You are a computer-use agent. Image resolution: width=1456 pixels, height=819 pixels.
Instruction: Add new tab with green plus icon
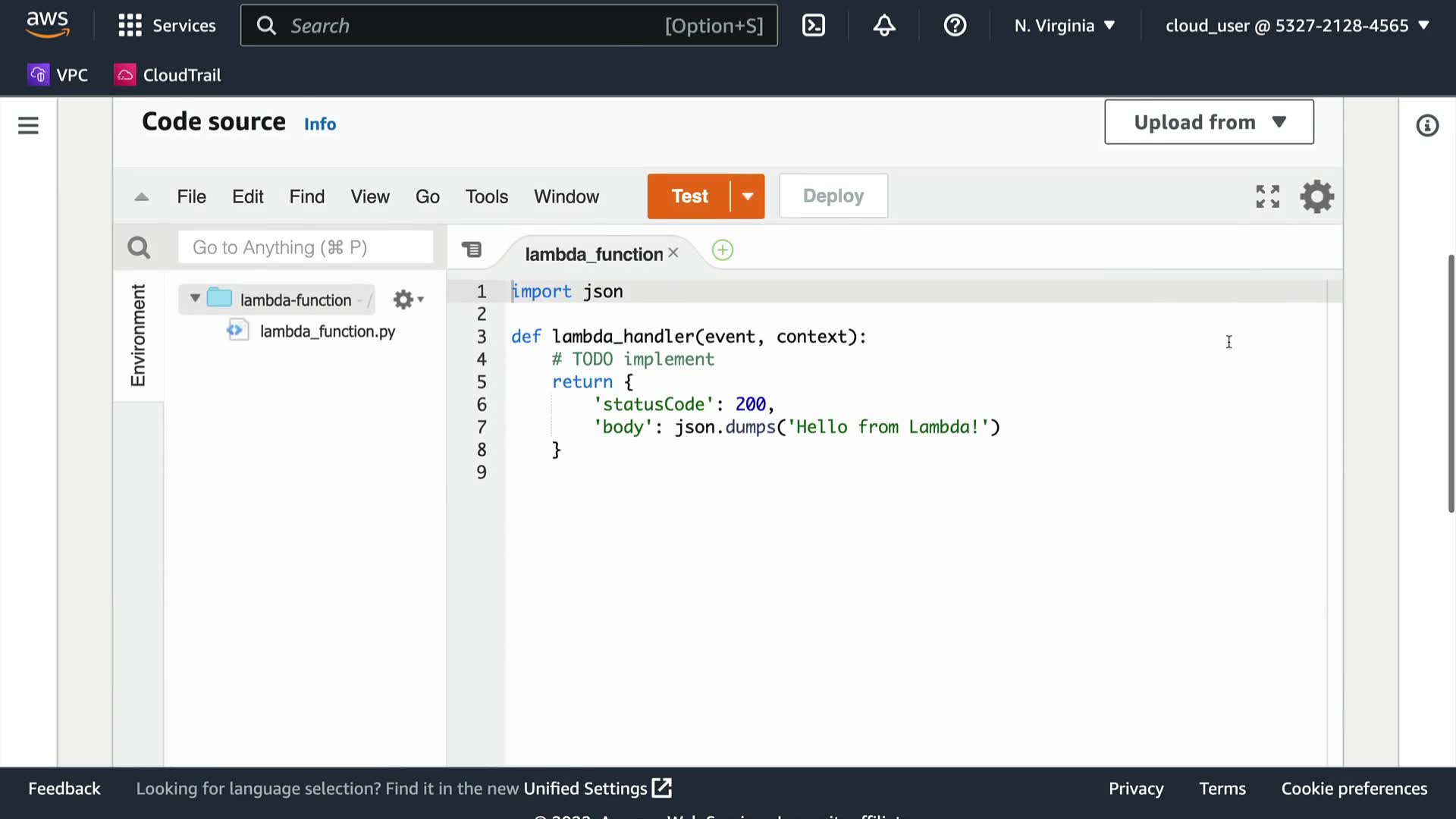click(723, 250)
